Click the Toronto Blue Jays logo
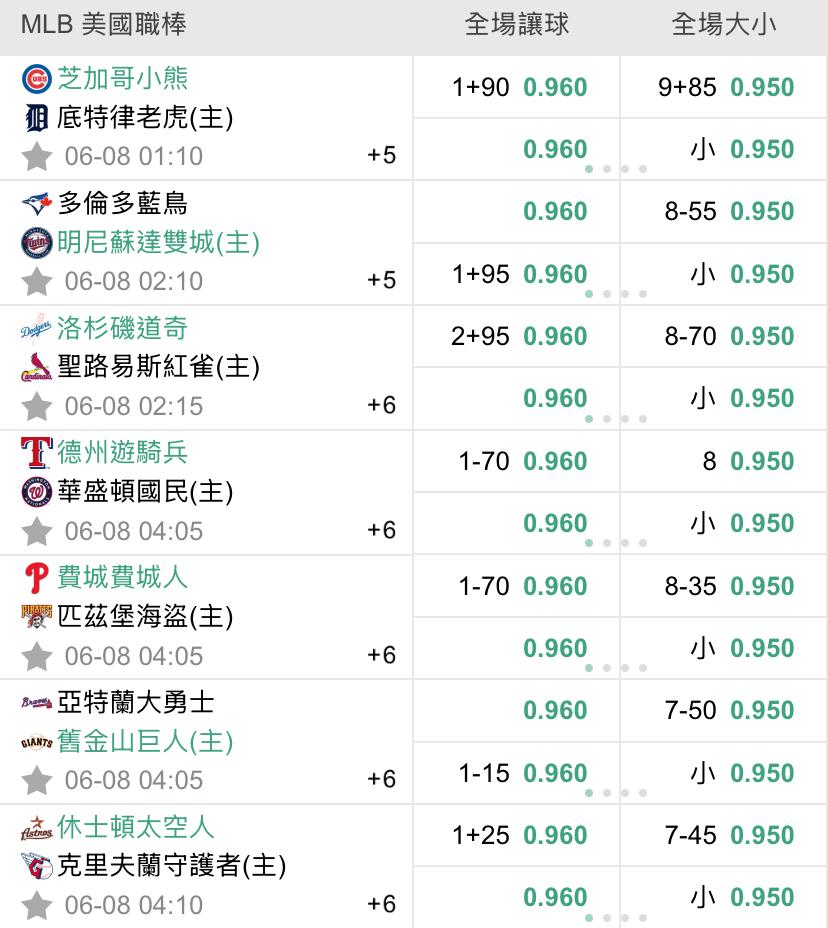Image resolution: width=828 pixels, height=928 pixels. pyautogui.click(x=37, y=204)
